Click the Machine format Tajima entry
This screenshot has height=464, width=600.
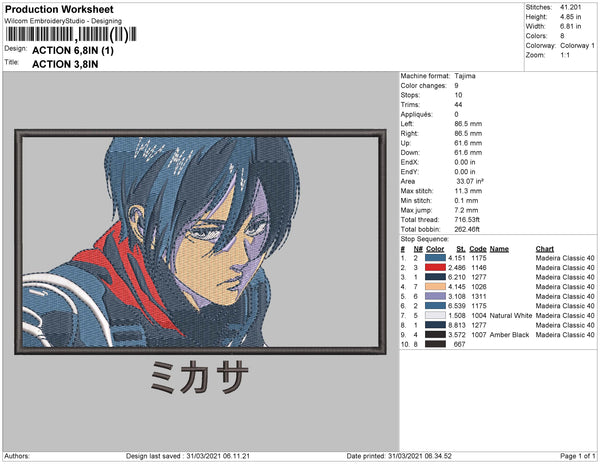[x=438, y=76]
